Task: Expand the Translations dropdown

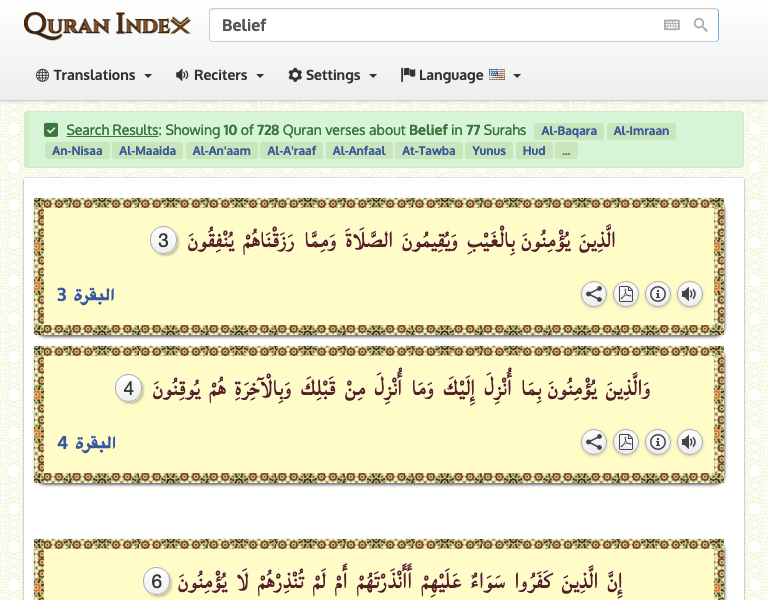Action: (x=94, y=75)
